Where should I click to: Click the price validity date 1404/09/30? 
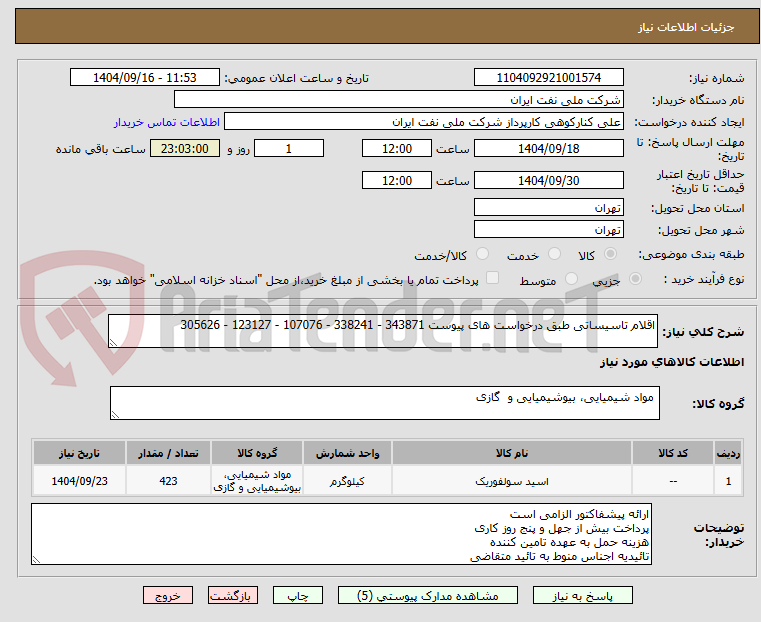[548, 180]
